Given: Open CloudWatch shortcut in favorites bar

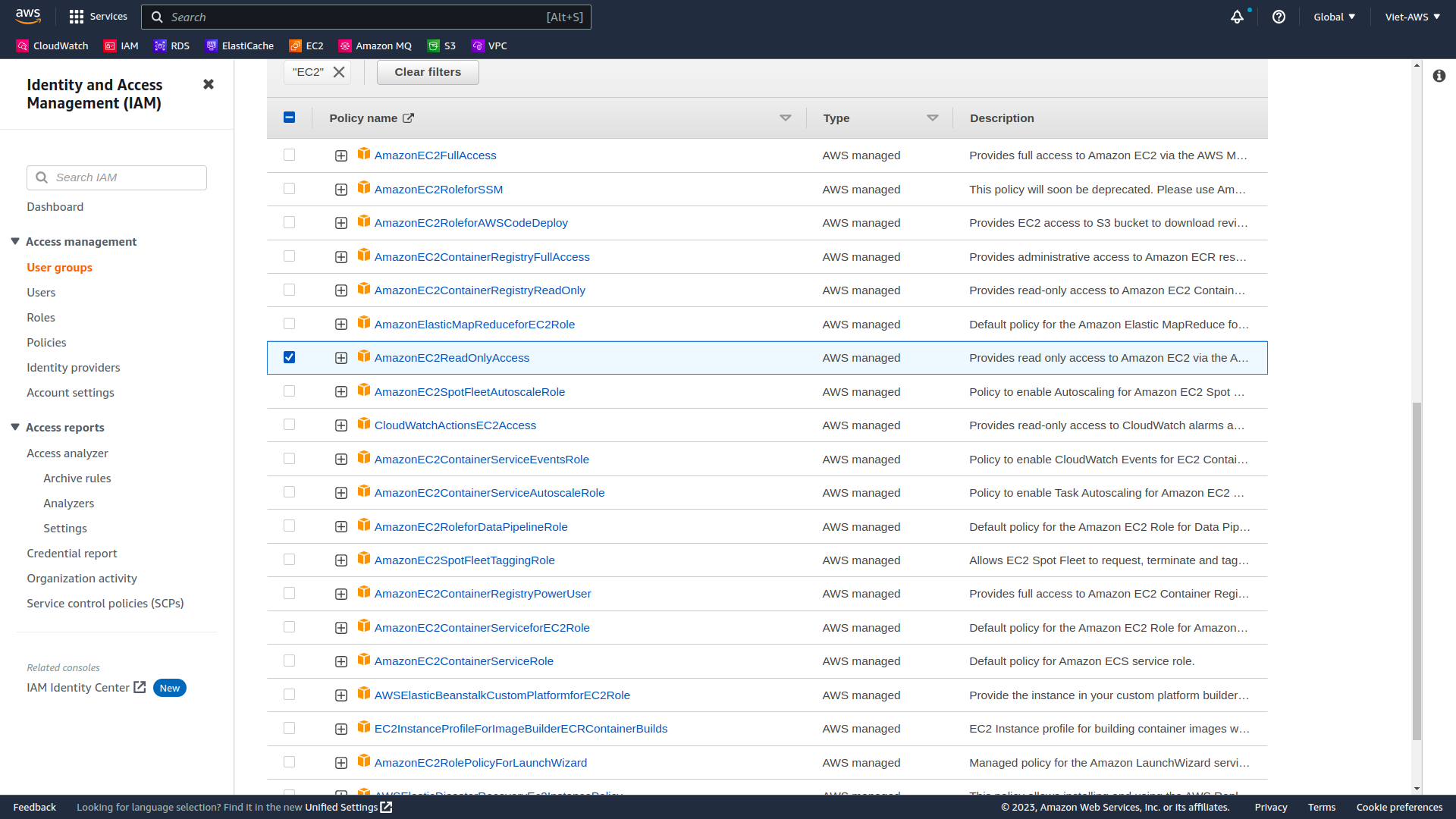Looking at the screenshot, I should (52, 45).
